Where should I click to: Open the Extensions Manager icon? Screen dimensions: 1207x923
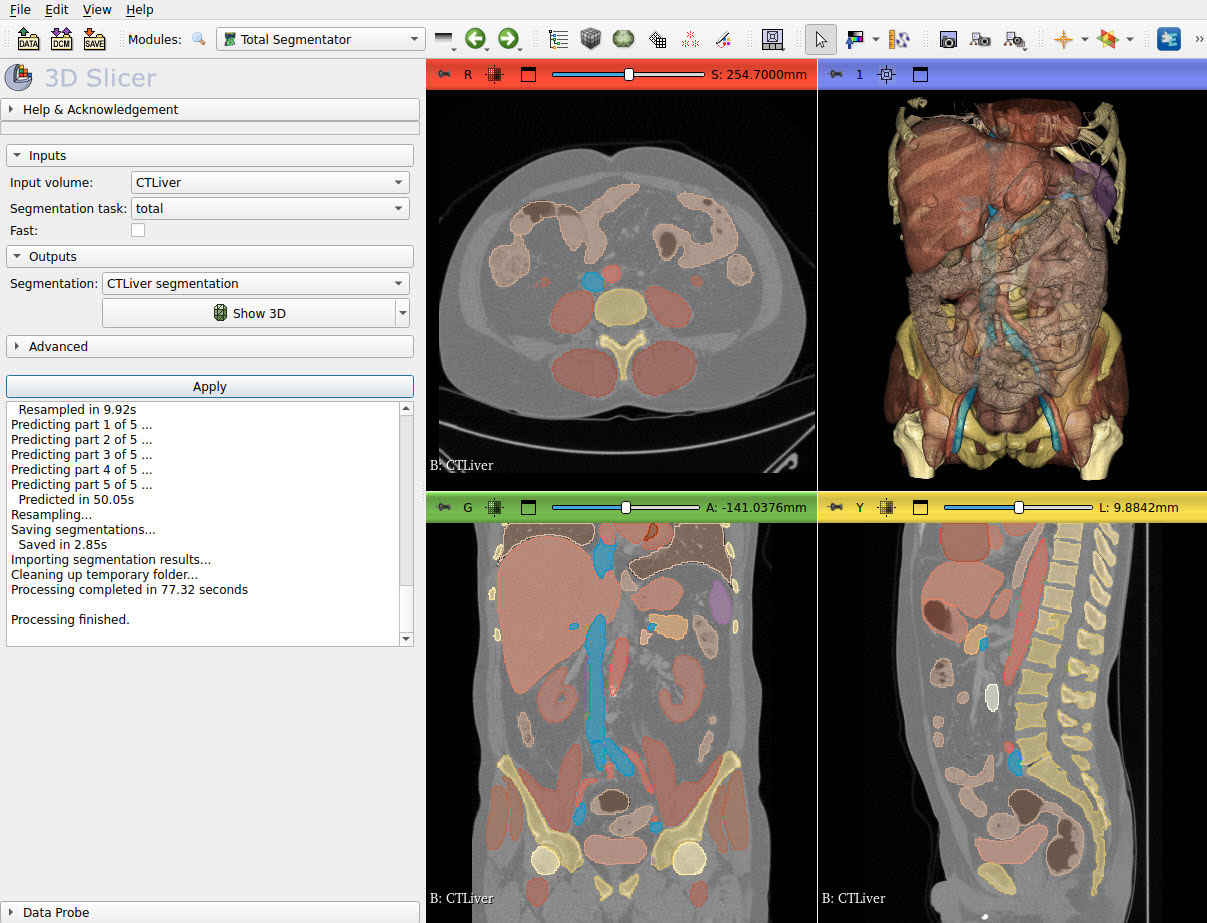1168,39
